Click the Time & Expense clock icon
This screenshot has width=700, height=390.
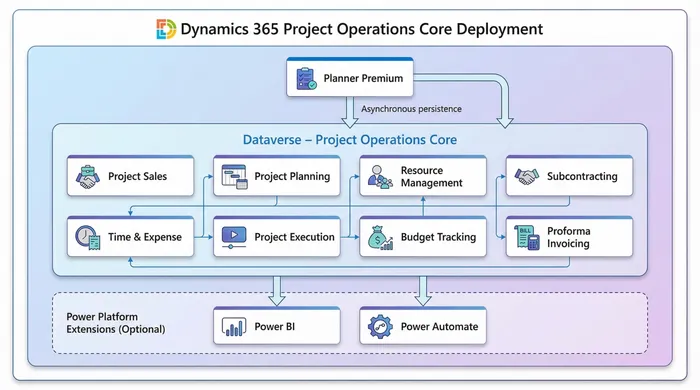click(88, 237)
